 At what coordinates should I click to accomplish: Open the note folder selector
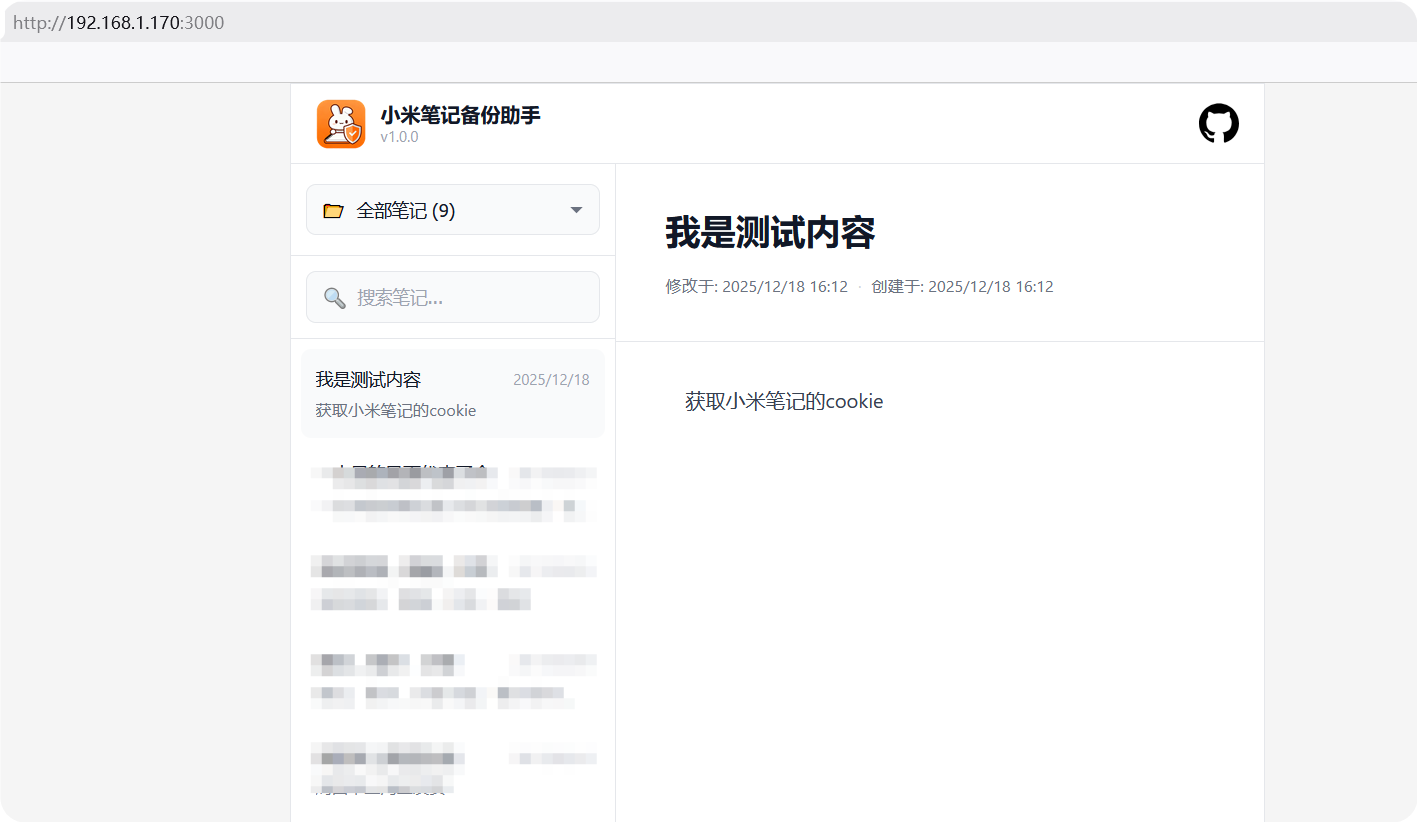452,210
